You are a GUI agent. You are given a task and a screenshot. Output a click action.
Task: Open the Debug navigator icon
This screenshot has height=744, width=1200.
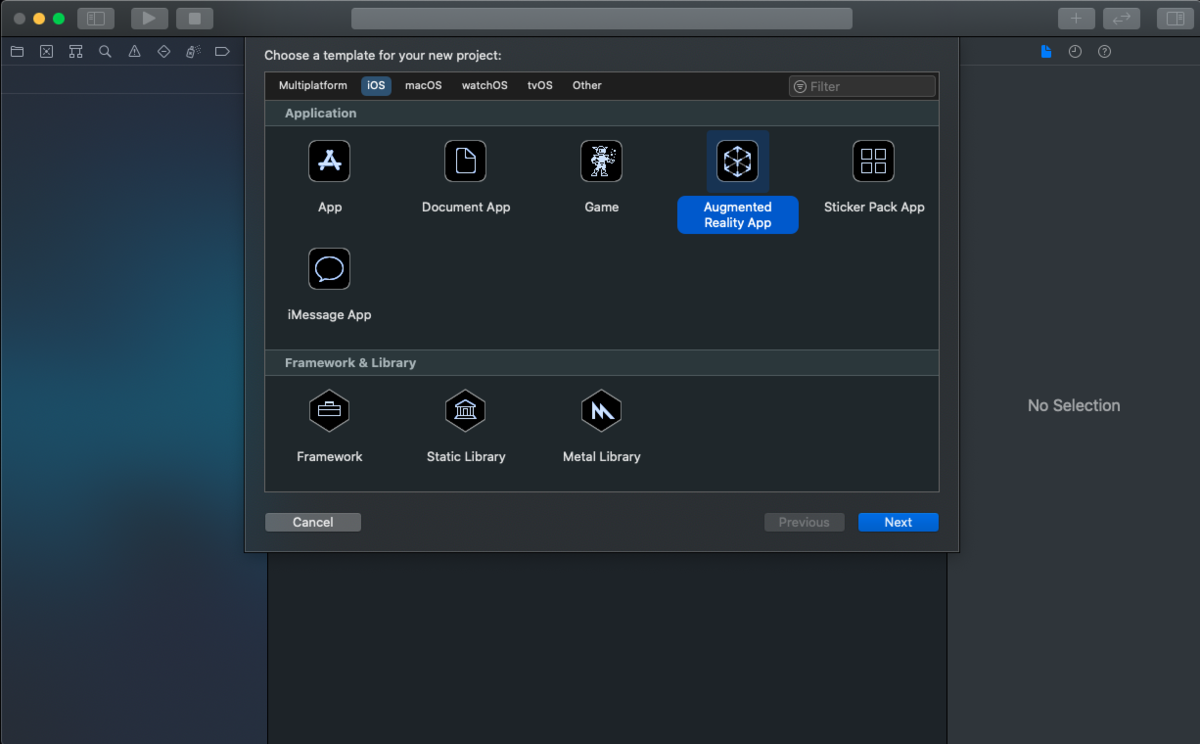(x=193, y=51)
